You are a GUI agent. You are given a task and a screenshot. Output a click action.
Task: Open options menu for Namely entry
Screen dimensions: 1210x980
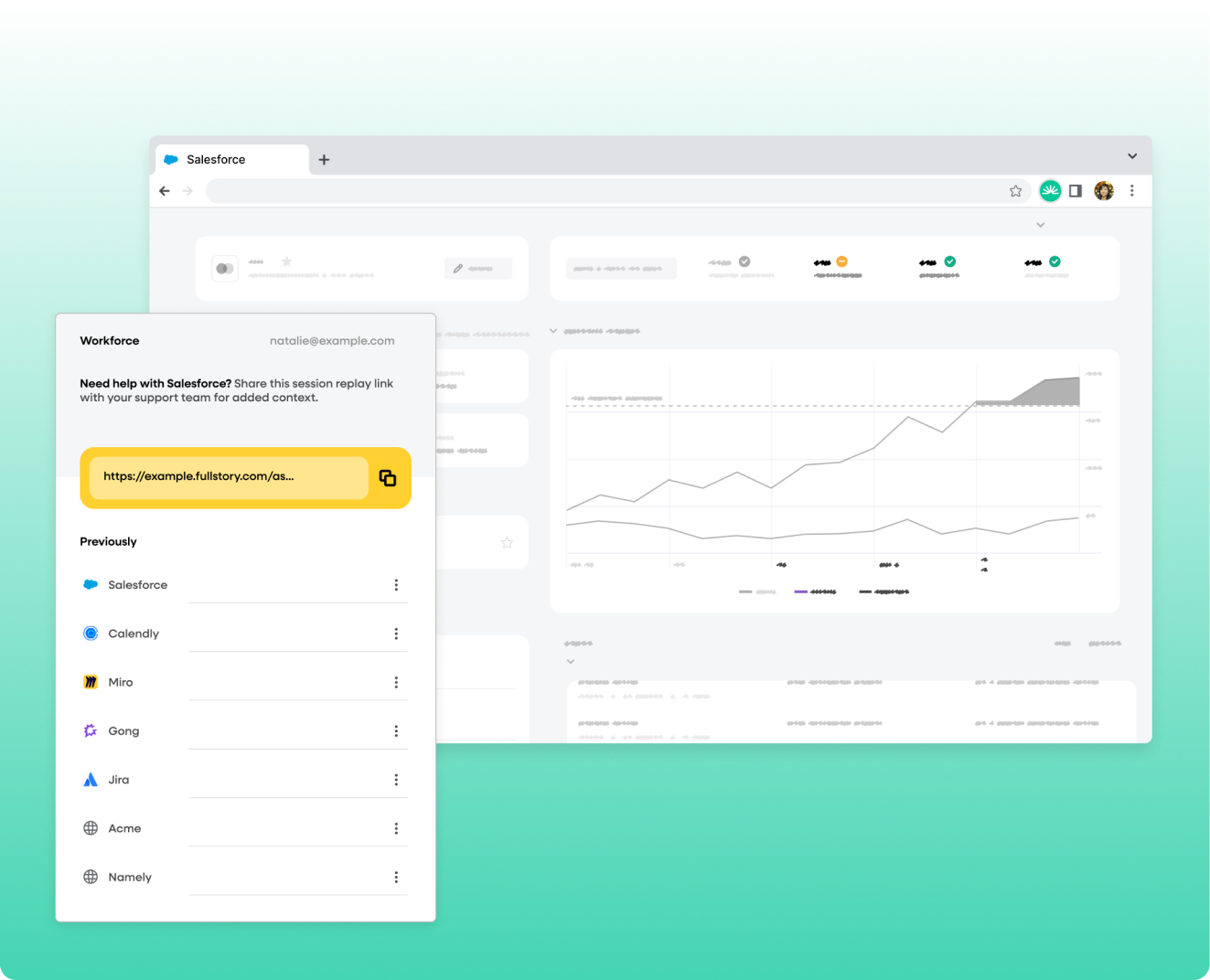point(396,877)
